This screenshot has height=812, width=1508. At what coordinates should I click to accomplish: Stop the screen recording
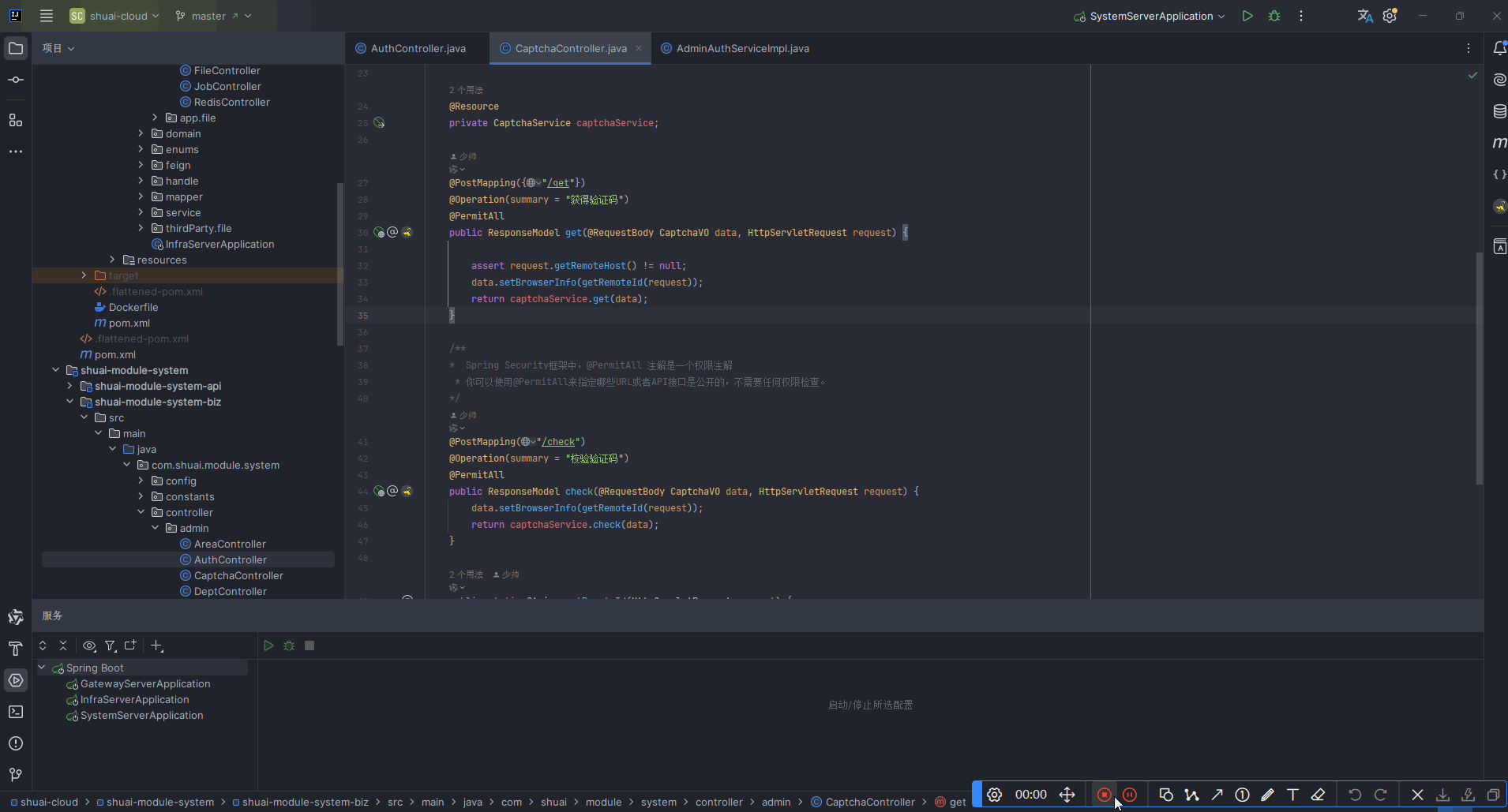pos(1105,795)
